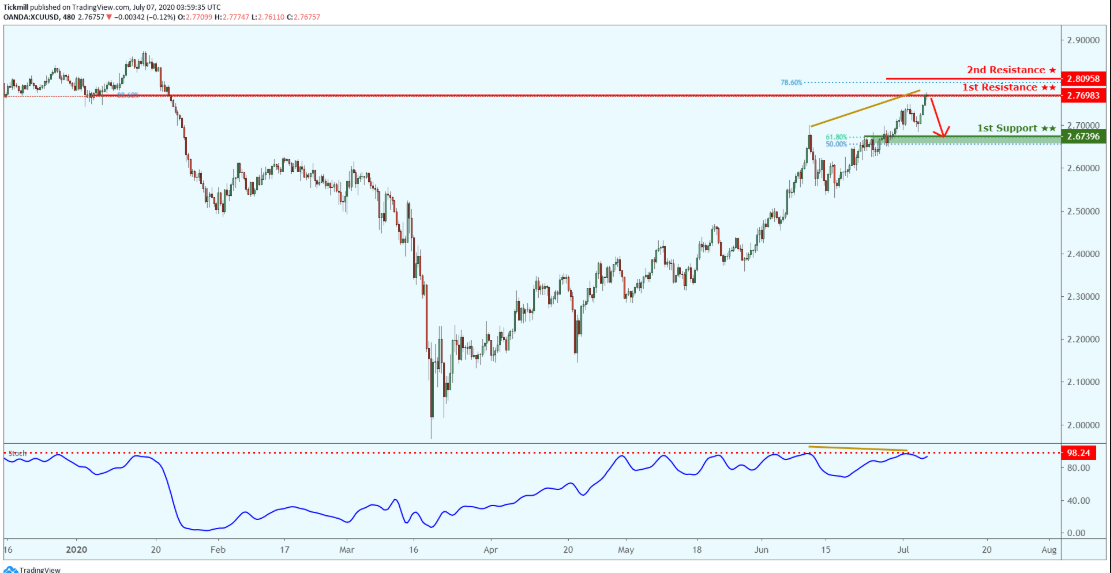Screen dimensions: 1111x573
Task: Click the 61.80% Fibonacci label
Action: (x=837, y=137)
